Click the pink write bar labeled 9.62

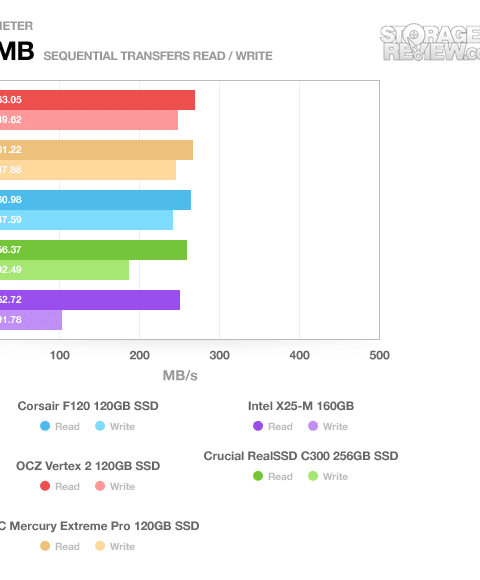tap(89, 120)
